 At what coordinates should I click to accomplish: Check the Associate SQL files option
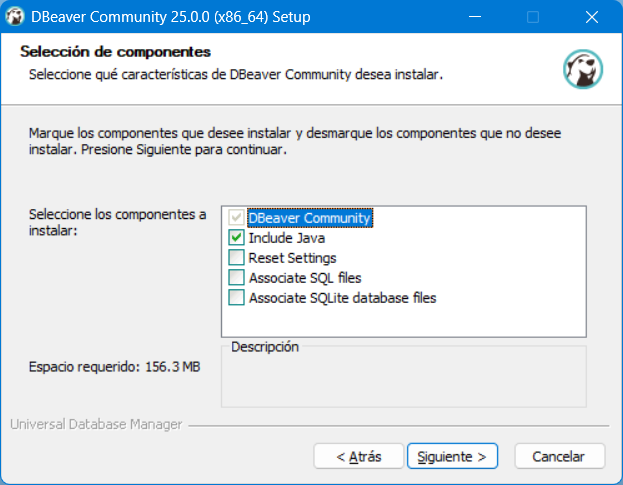tap(236, 277)
